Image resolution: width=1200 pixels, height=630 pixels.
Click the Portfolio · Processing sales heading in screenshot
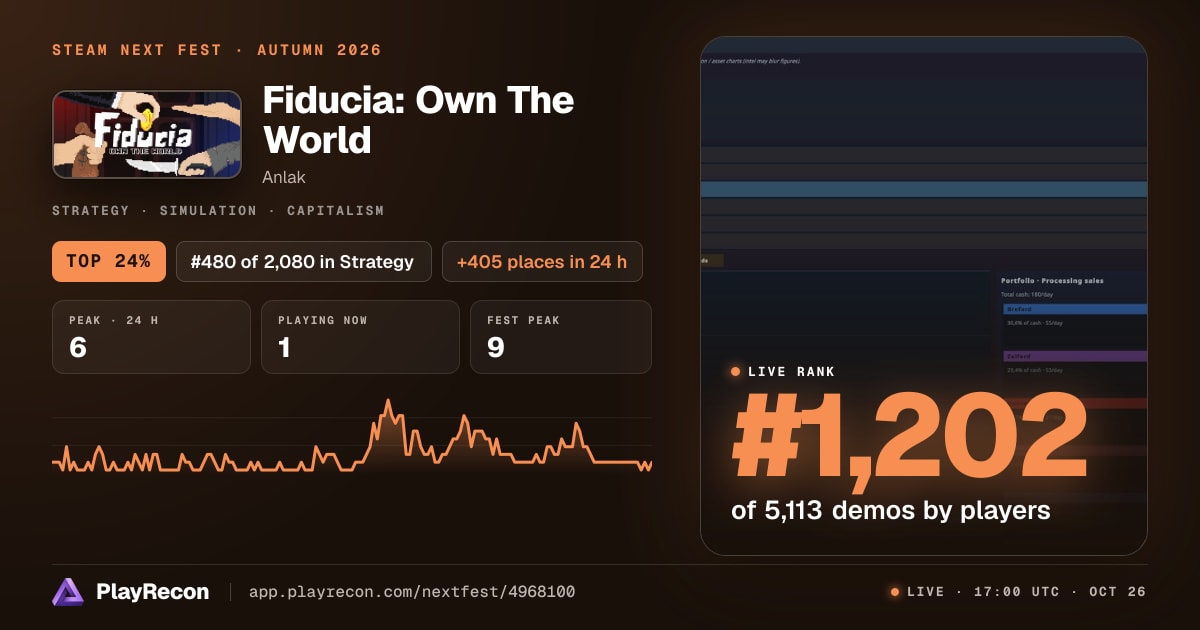pos(1052,281)
